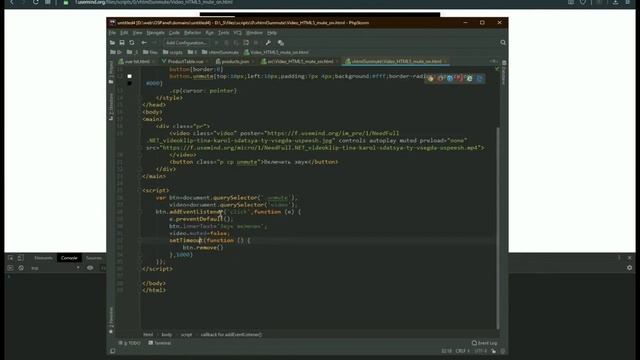
Task: Click the Settings wrench icon
Action: point(268,42)
